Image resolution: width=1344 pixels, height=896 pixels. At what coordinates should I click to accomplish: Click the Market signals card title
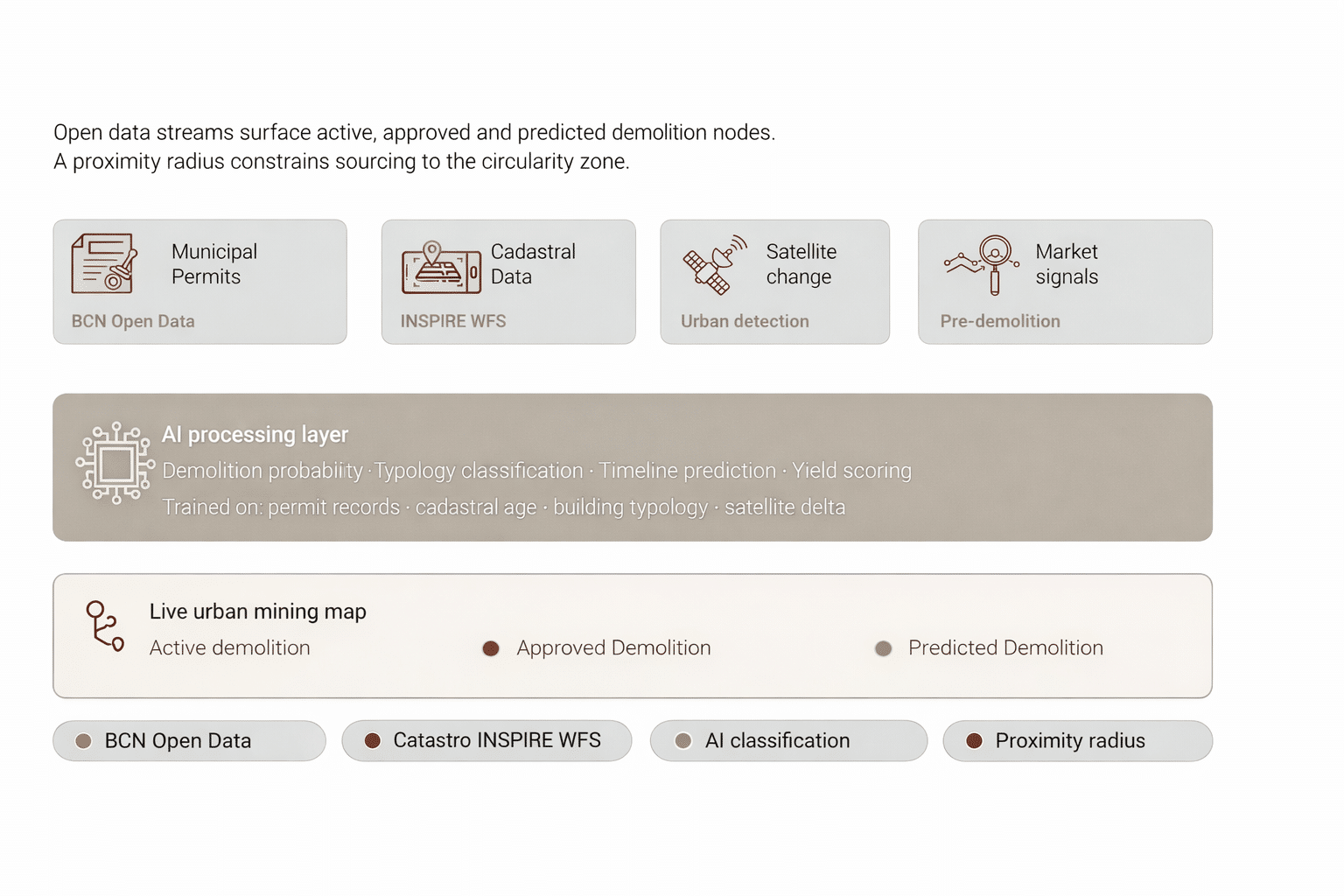[x=1067, y=264]
